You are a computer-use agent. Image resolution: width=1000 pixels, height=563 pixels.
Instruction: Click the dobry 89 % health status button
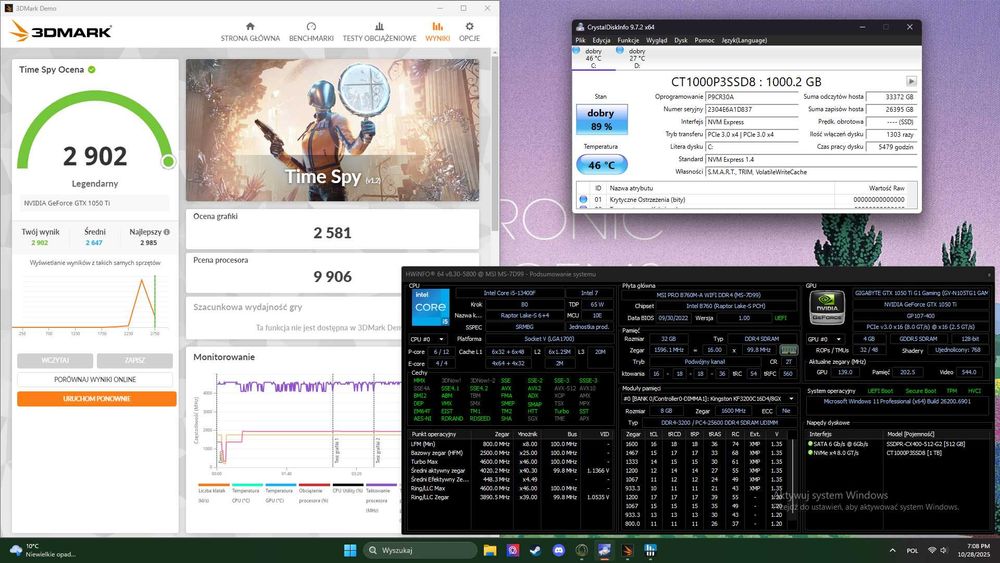[601, 119]
